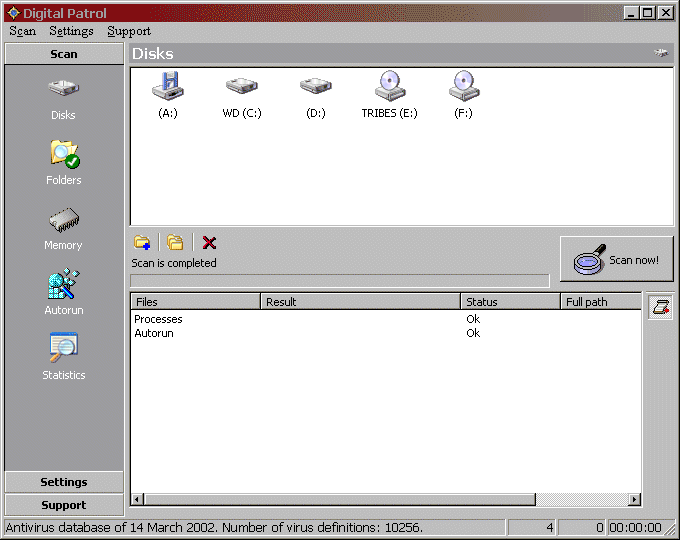Sort by the Status column header

click(510, 301)
